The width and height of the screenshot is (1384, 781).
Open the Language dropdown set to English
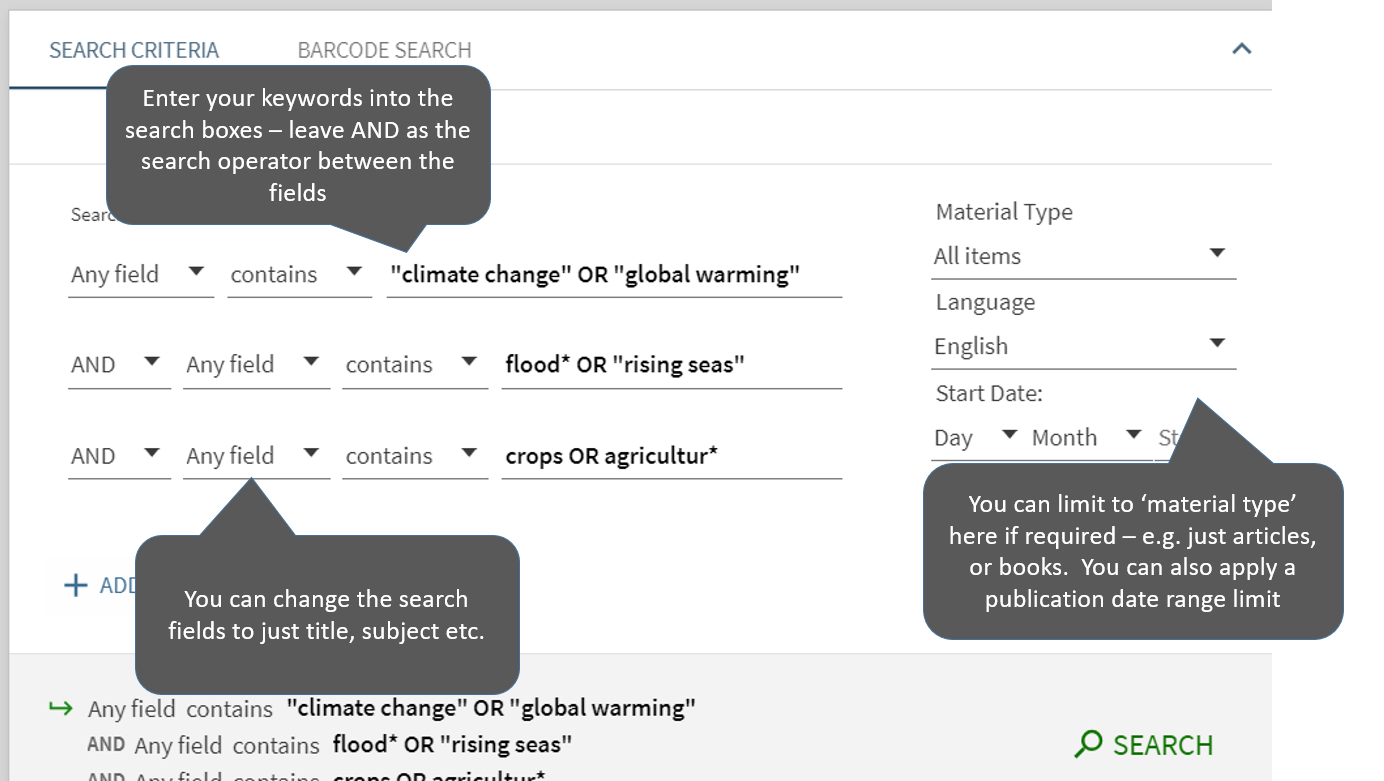(x=1082, y=346)
